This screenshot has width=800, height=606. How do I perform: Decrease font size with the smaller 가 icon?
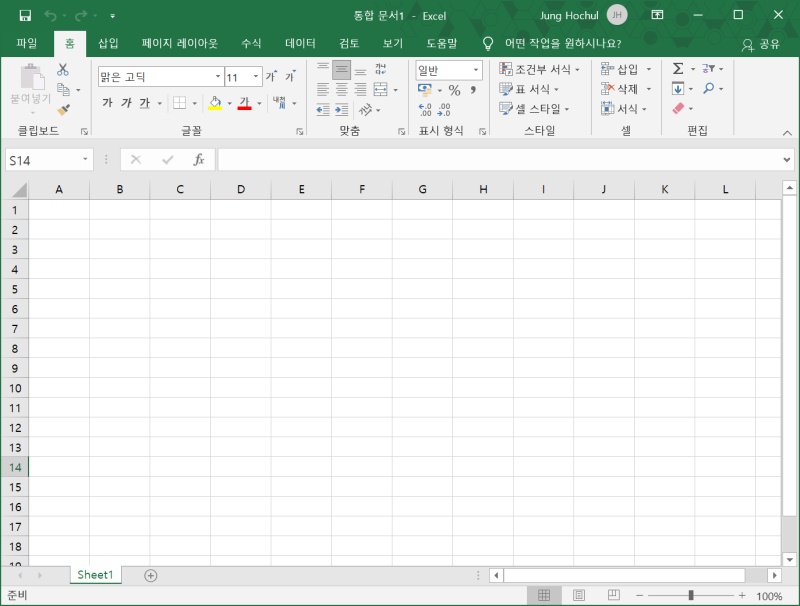click(x=290, y=77)
